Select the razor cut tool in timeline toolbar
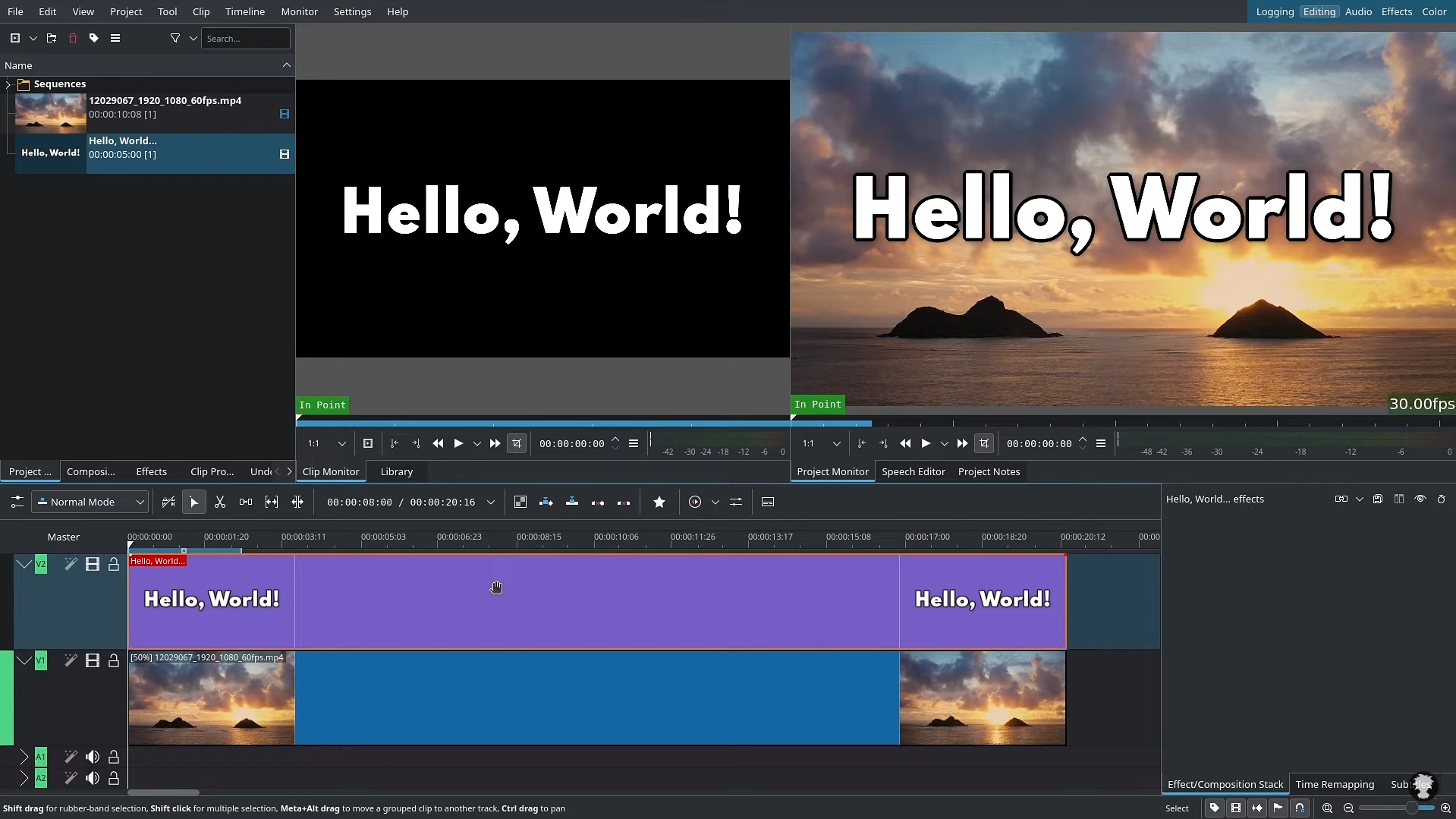The width and height of the screenshot is (1456, 819). 219,502
